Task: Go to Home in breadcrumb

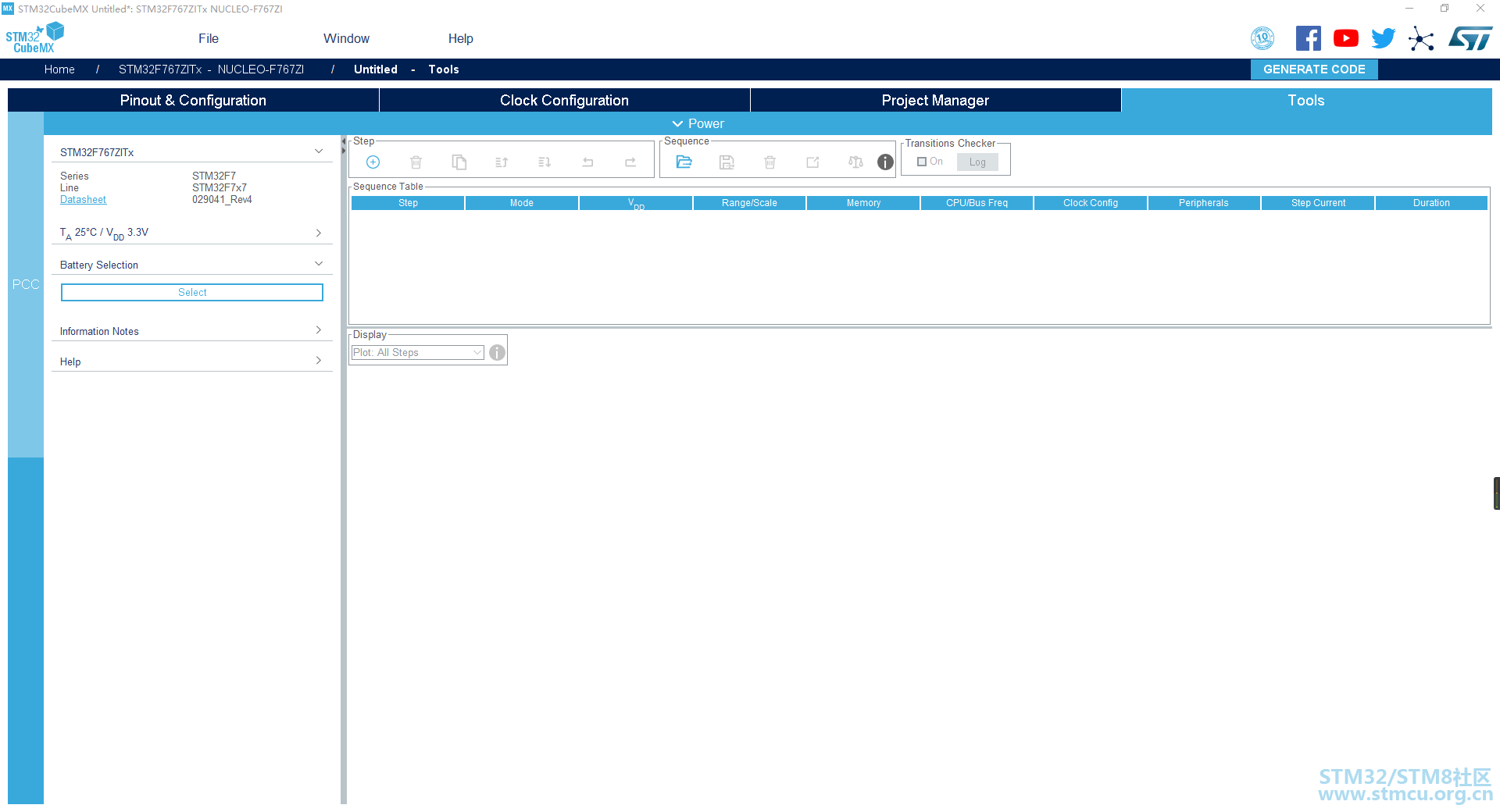Action: [x=59, y=69]
